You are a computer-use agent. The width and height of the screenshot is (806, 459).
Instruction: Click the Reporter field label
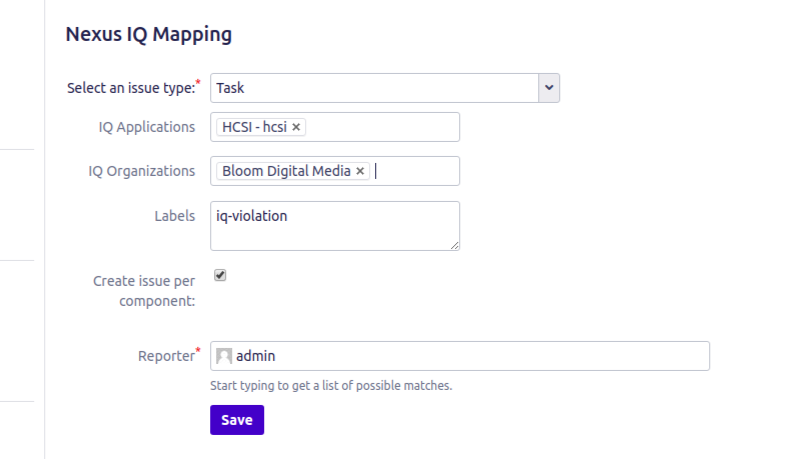coord(165,356)
